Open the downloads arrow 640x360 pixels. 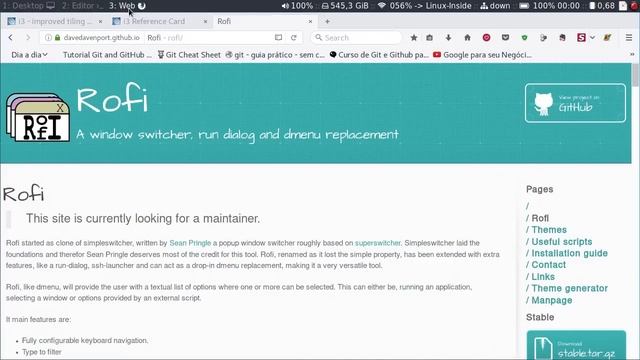(448, 38)
